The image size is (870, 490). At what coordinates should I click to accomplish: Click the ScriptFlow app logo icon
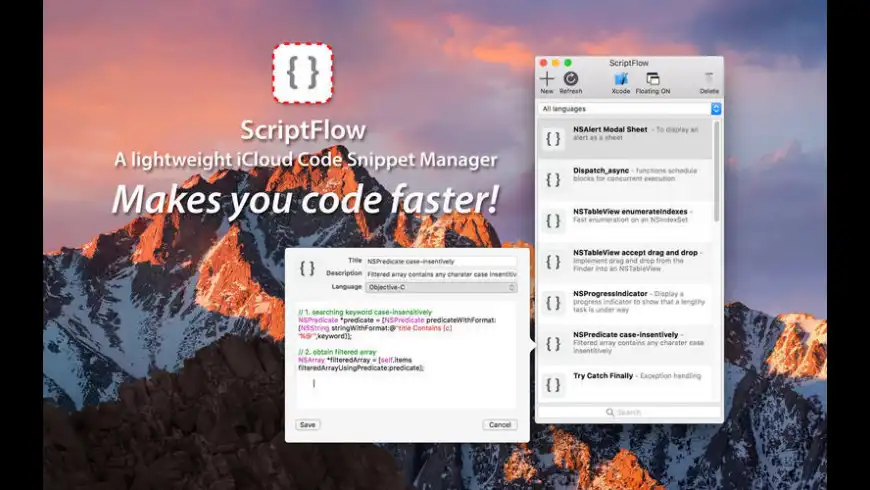pyautogui.click(x=302, y=73)
